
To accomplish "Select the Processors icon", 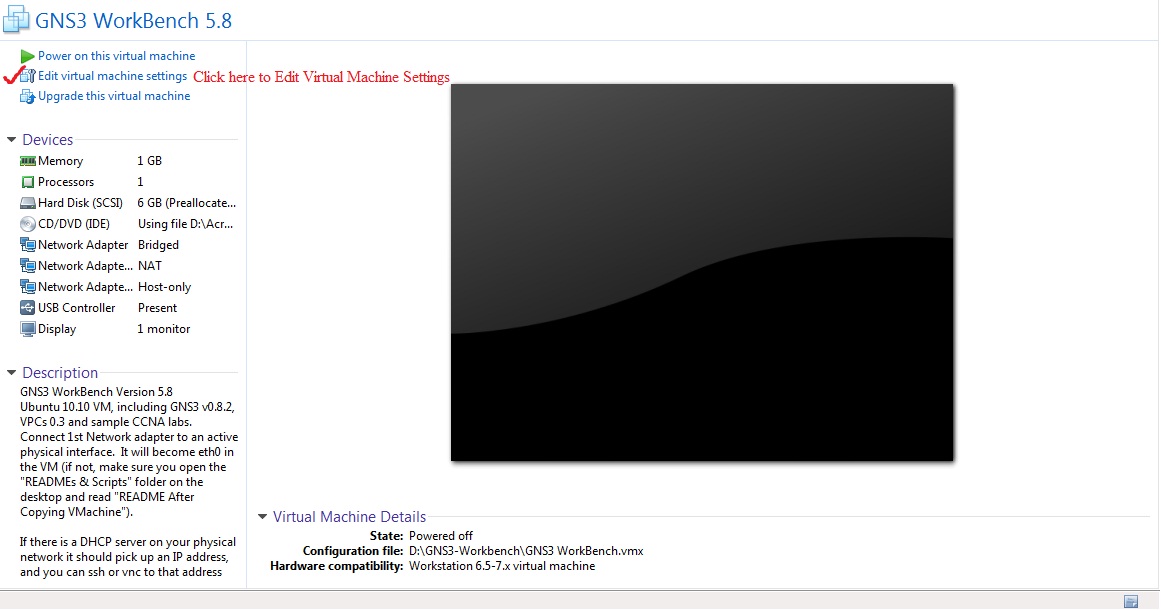I will (x=27, y=182).
